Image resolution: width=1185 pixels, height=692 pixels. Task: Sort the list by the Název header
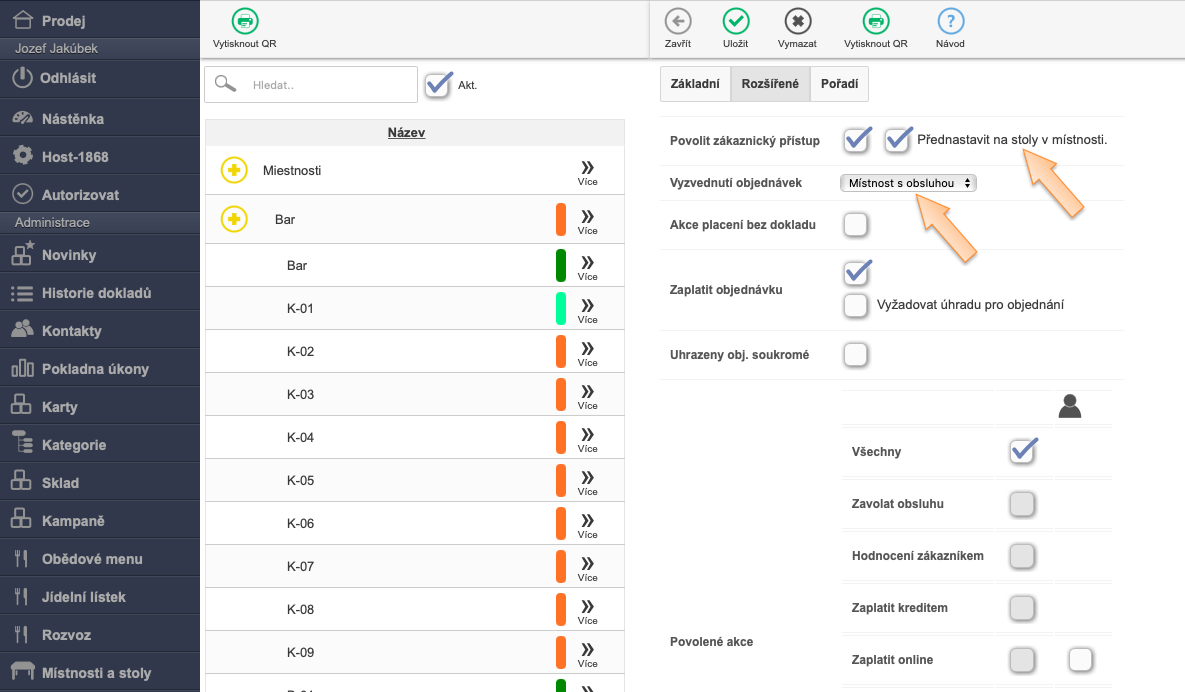pos(406,133)
